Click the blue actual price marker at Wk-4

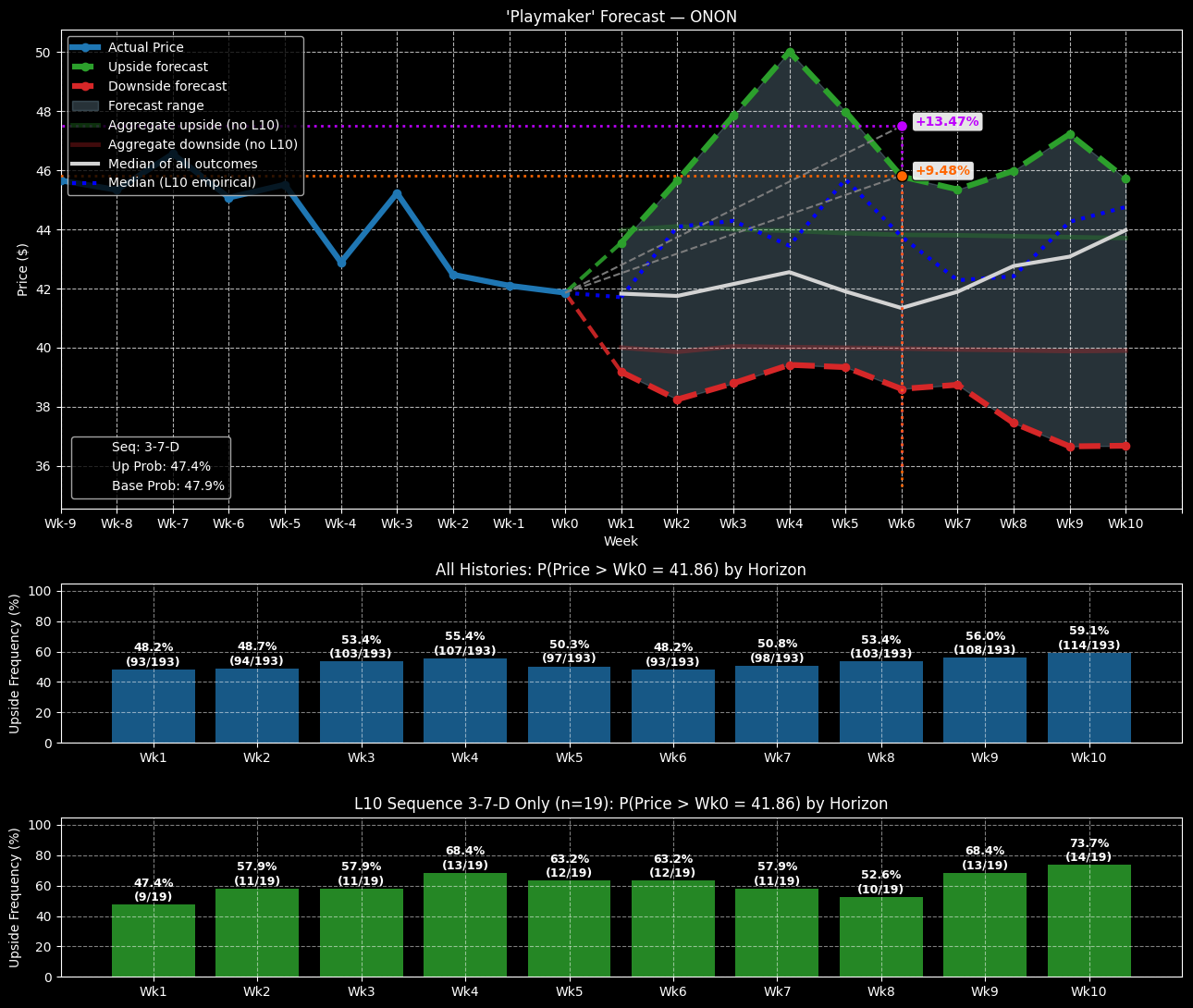click(x=341, y=263)
